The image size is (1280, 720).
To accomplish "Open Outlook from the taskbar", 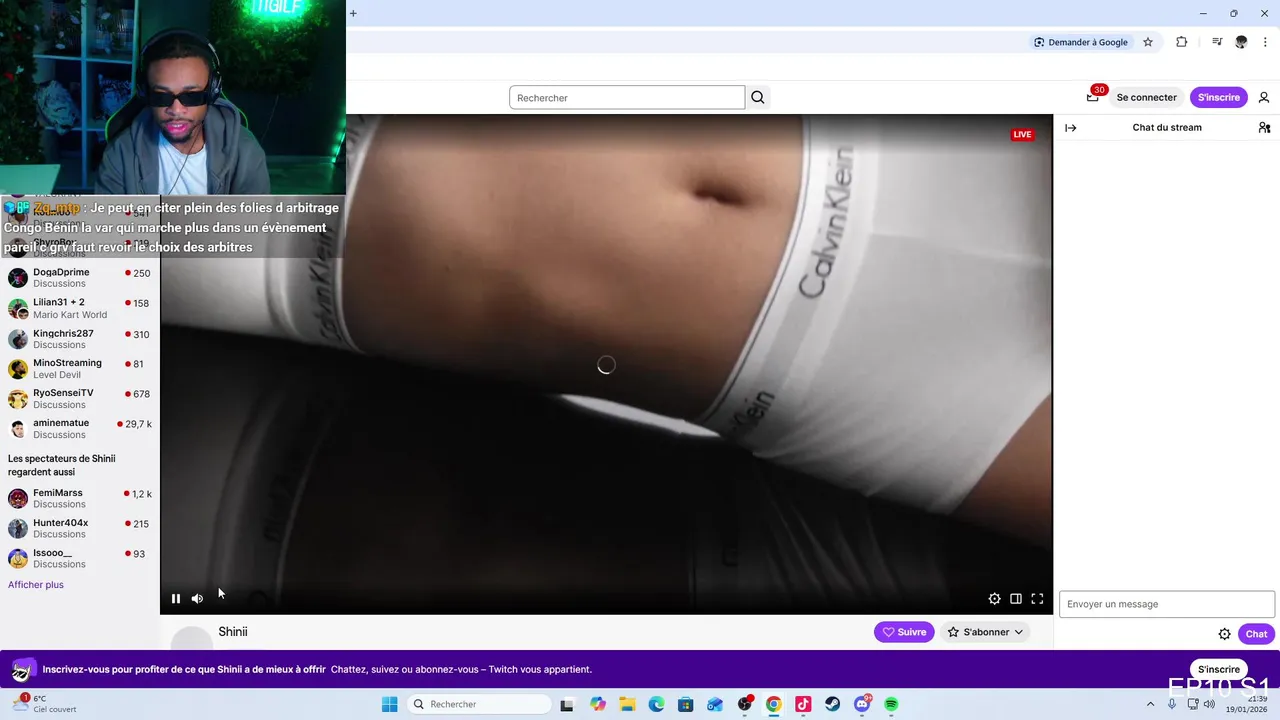I will (715, 704).
